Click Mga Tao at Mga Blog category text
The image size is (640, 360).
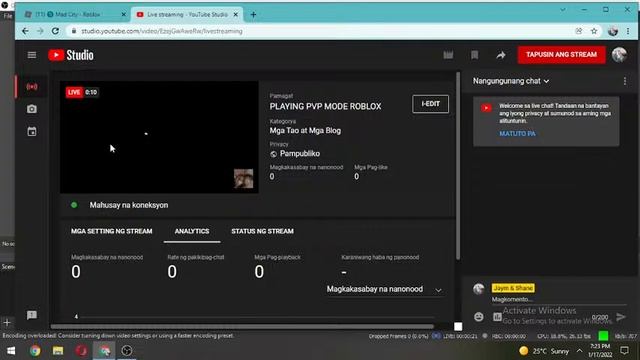click(305, 131)
